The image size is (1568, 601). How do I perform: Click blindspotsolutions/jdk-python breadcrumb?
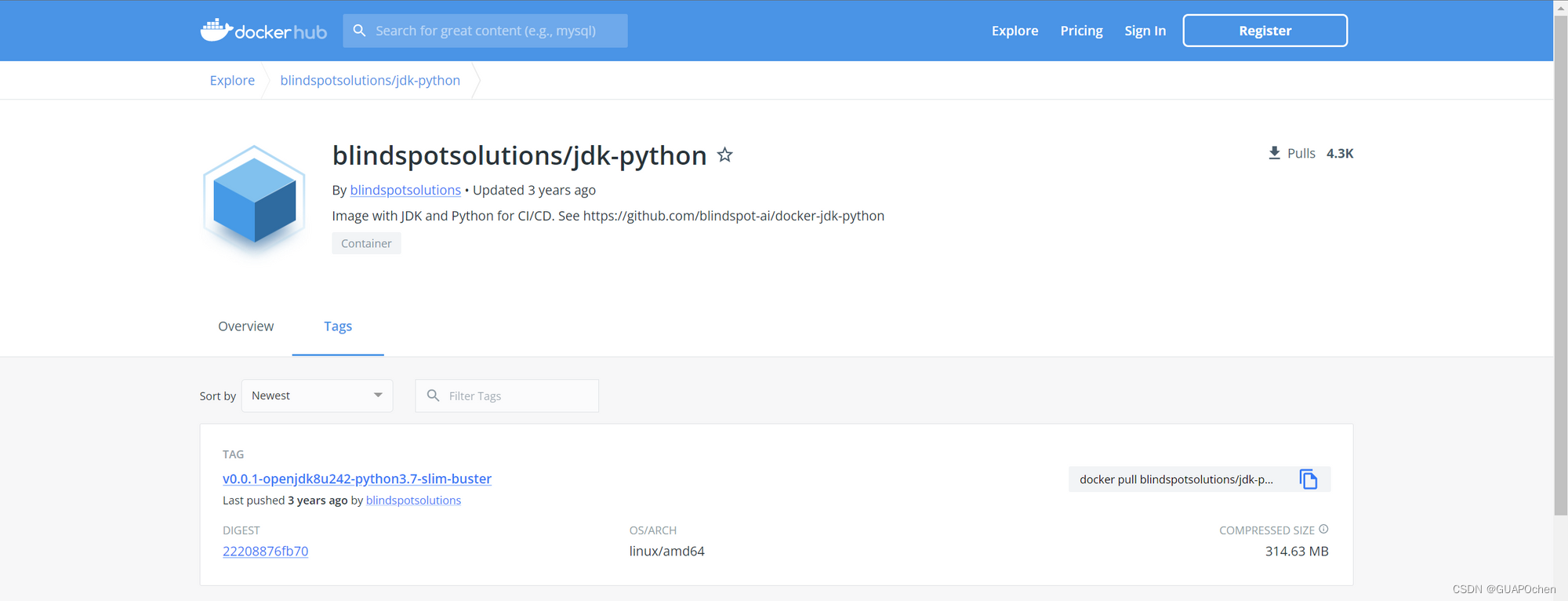point(370,80)
